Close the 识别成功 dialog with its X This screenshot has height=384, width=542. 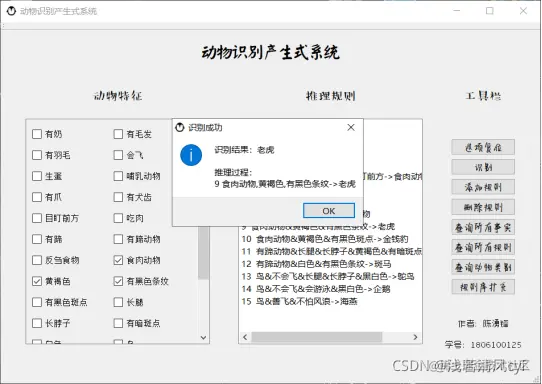351,128
